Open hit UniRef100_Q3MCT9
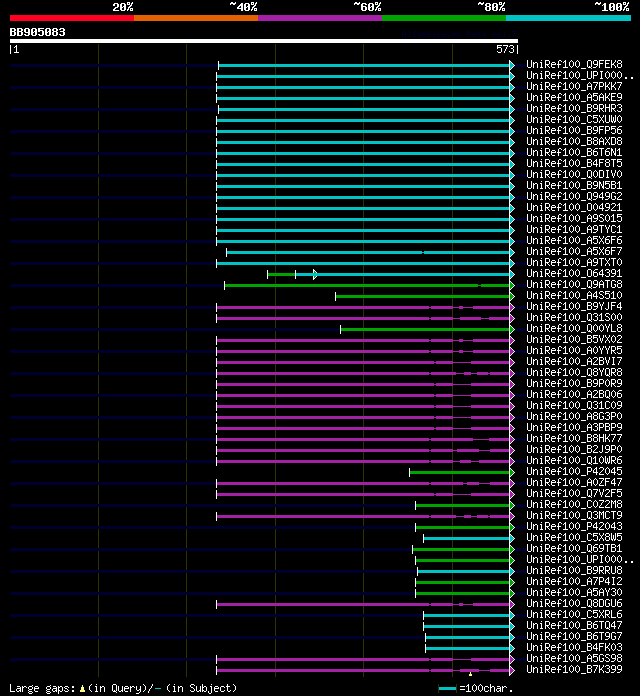Screen dimensions: 640x696 pyautogui.click(x=574, y=515)
